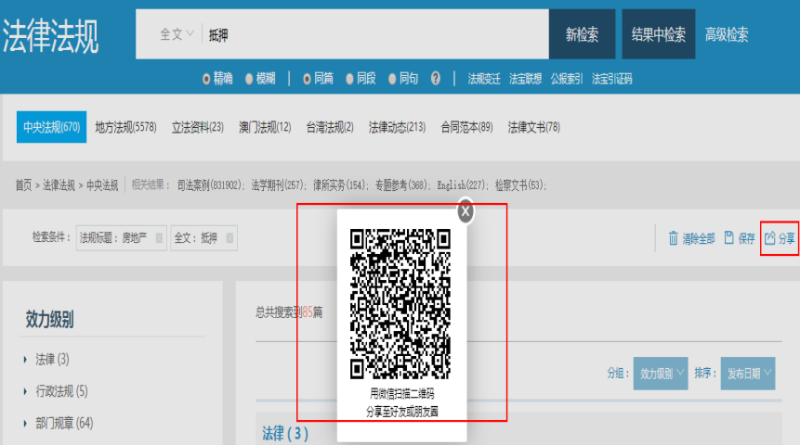Select the 模糊 radio option
This screenshot has height=445, width=800.
click(x=249, y=79)
